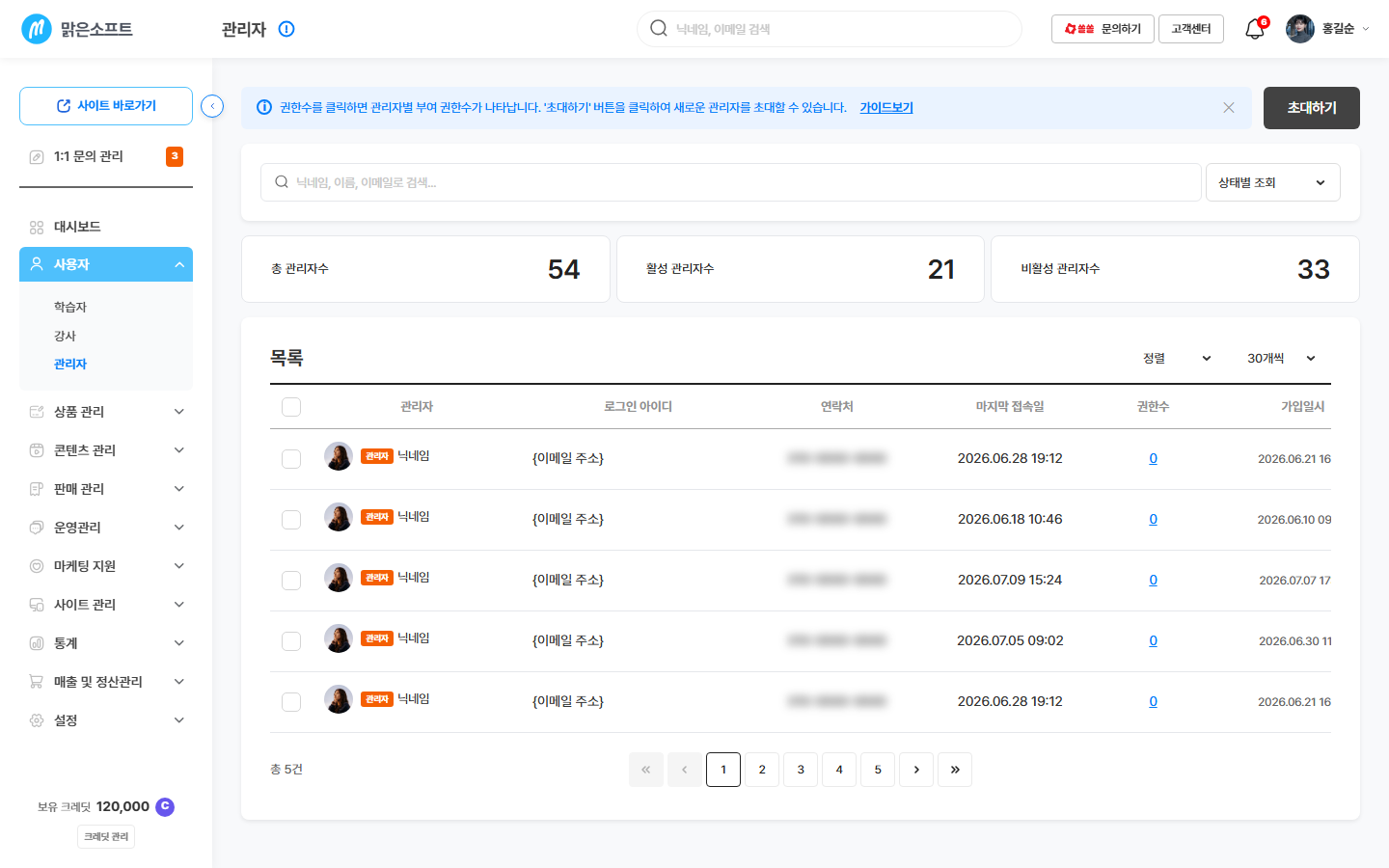Expand the 설정 menu chevron

[x=179, y=720]
